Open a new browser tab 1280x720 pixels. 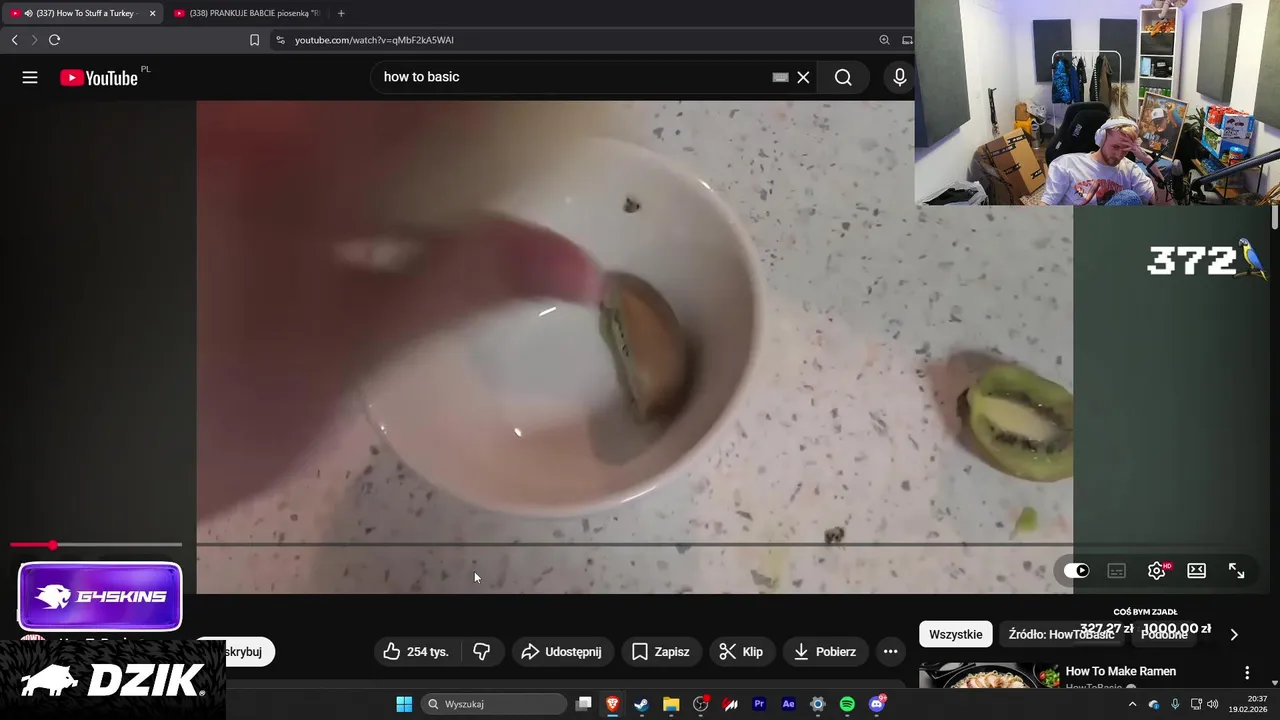341,13
